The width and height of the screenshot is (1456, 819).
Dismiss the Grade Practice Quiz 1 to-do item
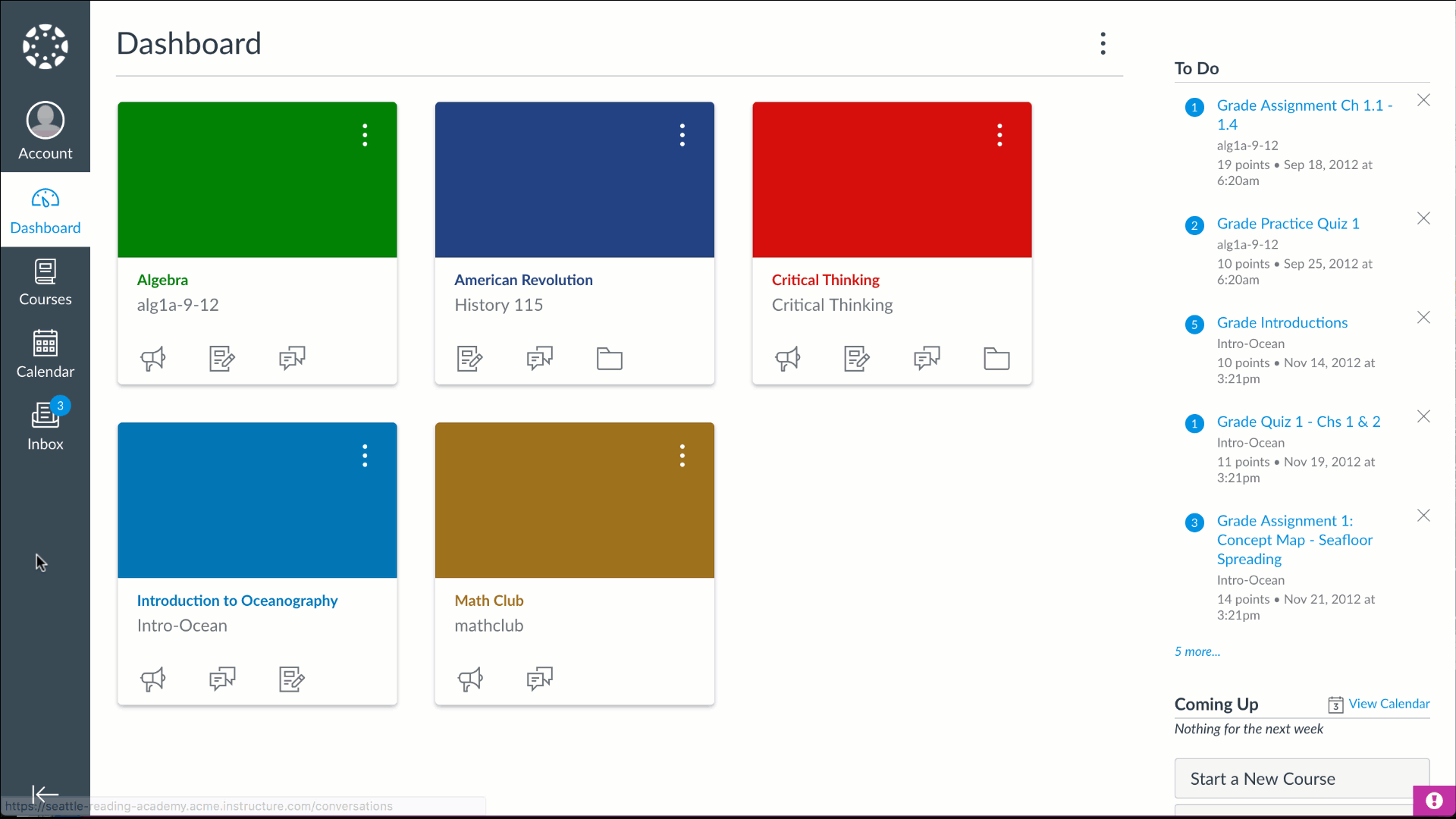[x=1423, y=218]
